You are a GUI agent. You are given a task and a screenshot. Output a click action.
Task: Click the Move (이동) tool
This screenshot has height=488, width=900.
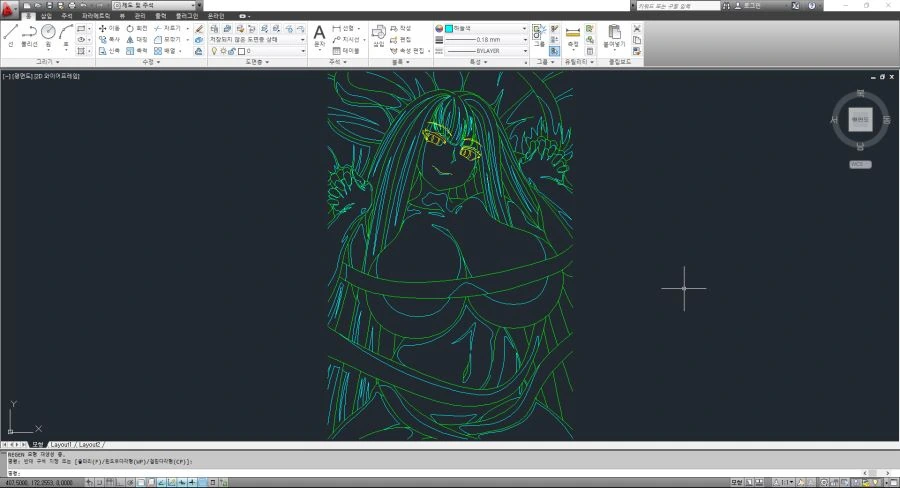[x=109, y=28]
